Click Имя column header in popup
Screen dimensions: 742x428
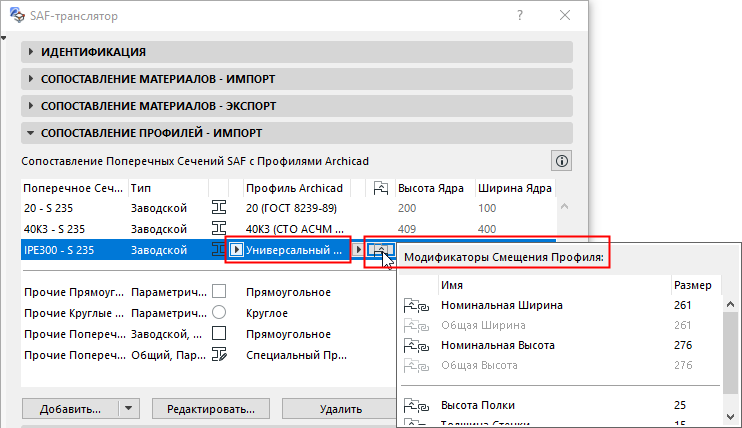tap(554, 285)
